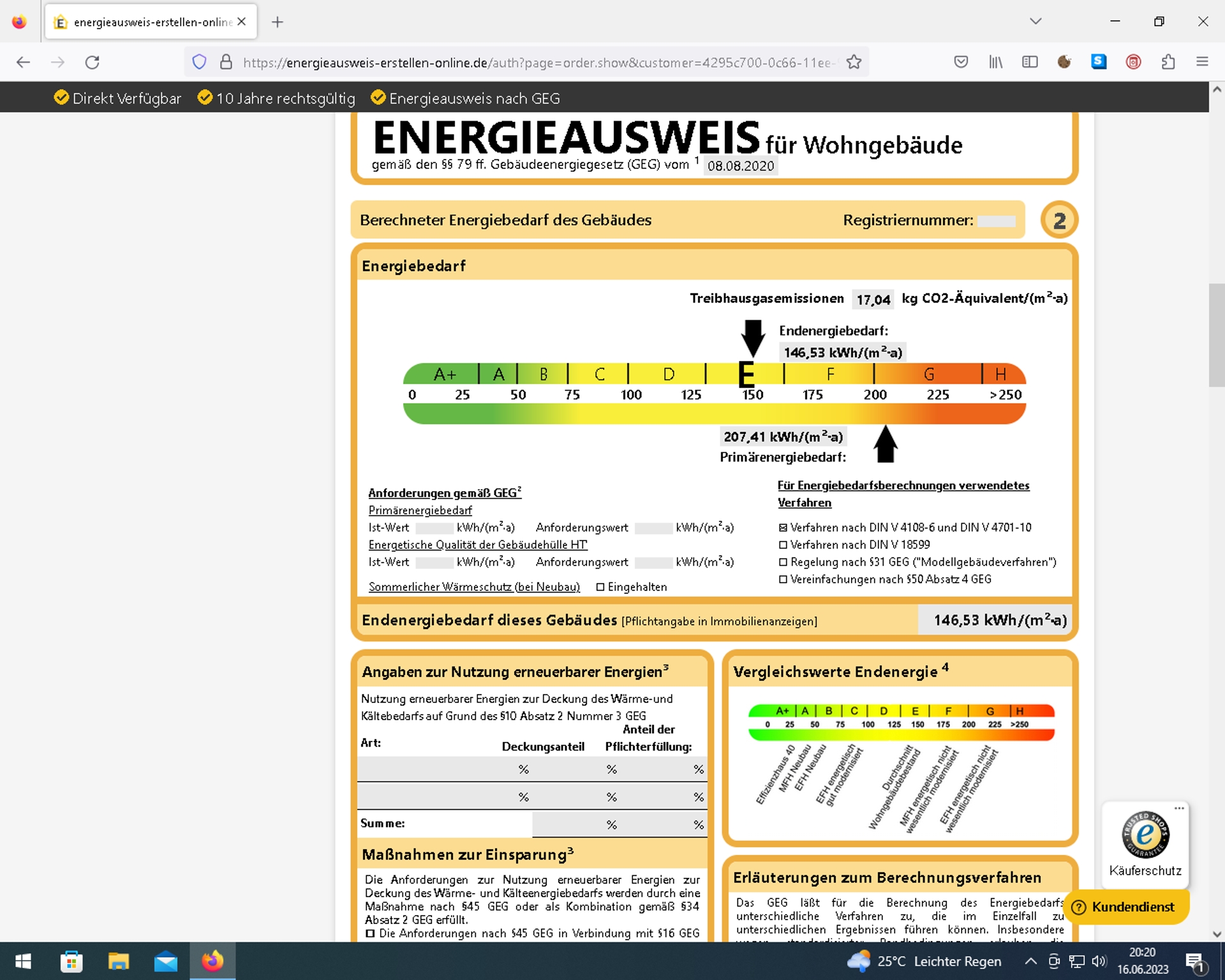Click the Primärenergiebedarf Ist-Wert field

pos(434,528)
